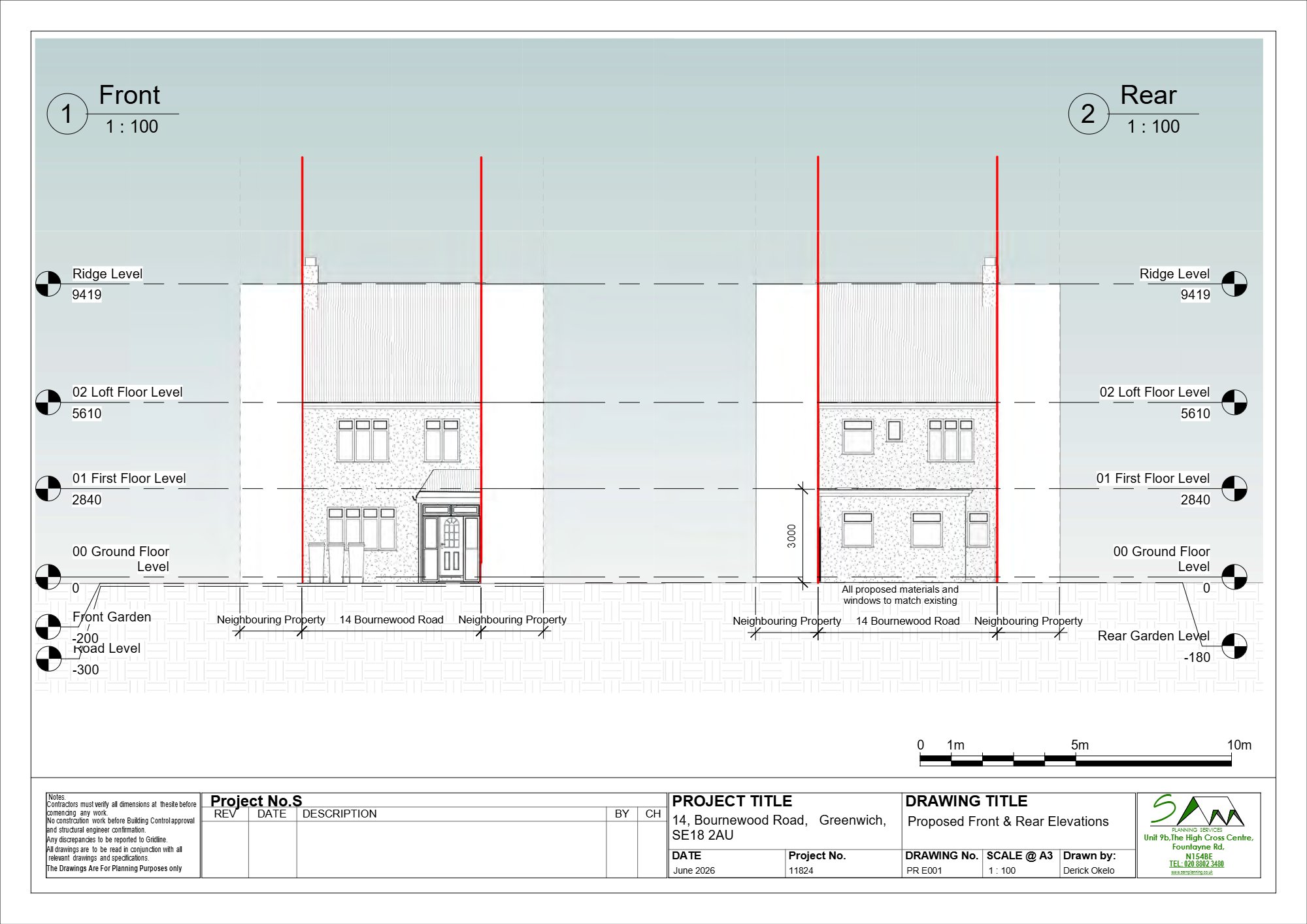This screenshot has width=1307, height=924.
Task: Click the 'DESCRIPTION' column header
Action: [x=340, y=814]
